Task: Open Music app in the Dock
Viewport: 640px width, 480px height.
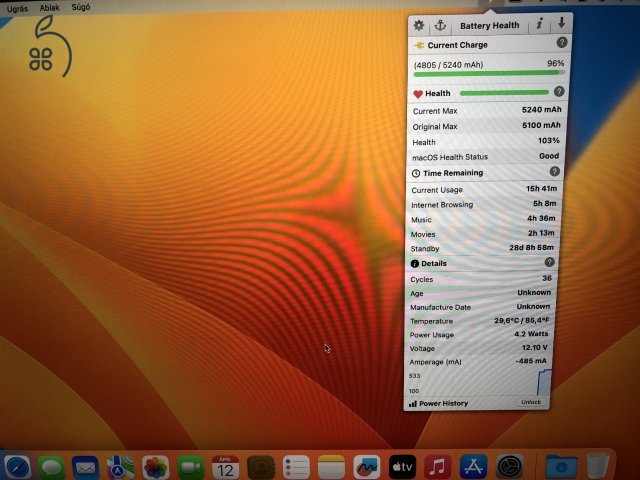Action: pyautogui.click(x=438, y=468)
